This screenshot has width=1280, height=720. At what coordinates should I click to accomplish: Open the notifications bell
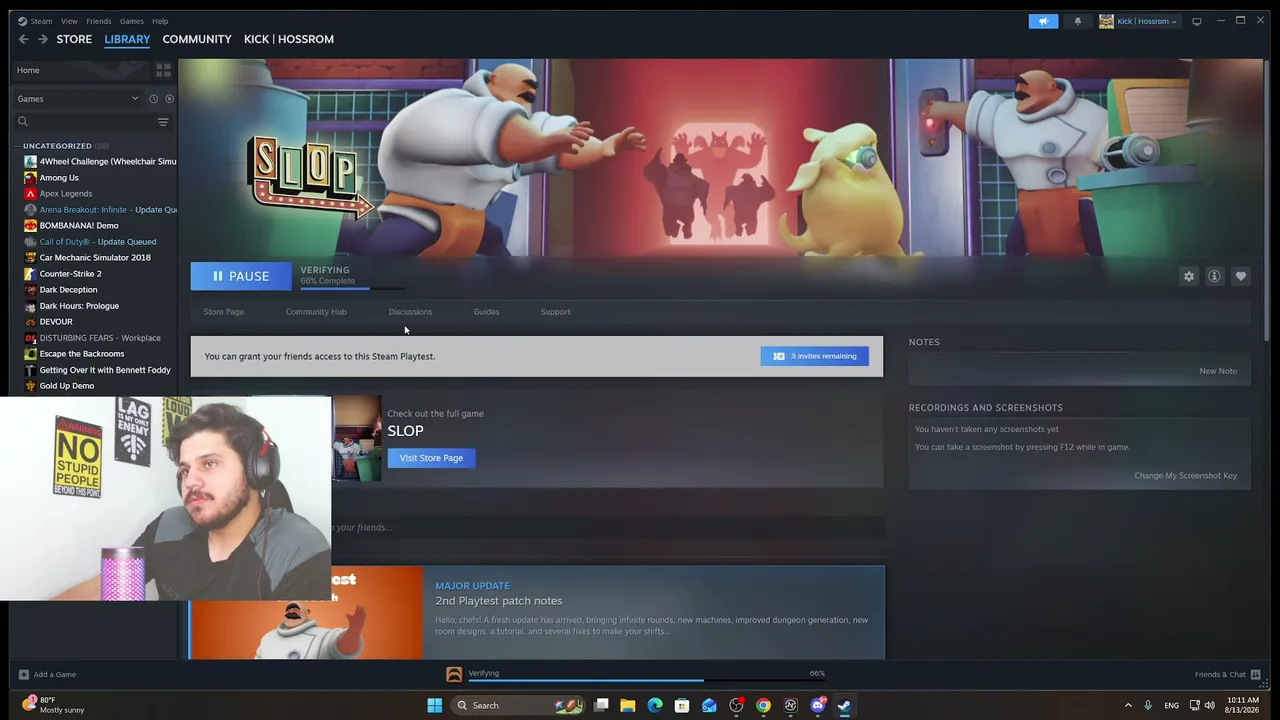pos(1078,21)
